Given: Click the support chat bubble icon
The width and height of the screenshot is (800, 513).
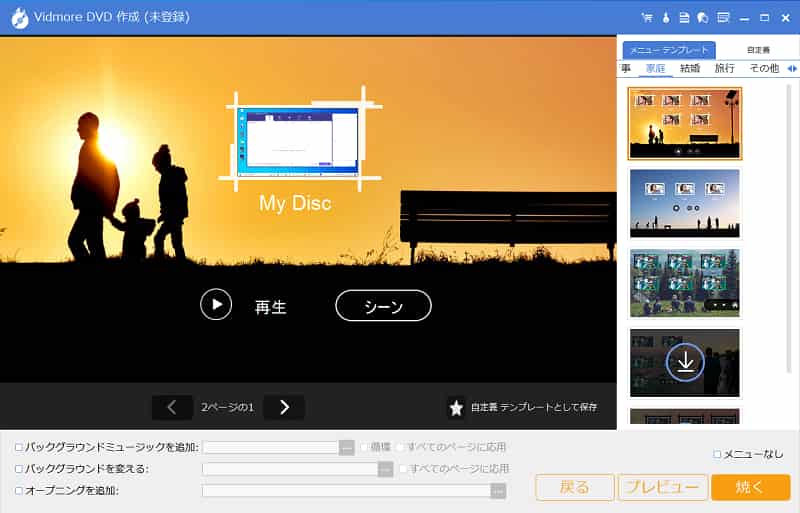Looking at the screenshot, I should 703,18.
